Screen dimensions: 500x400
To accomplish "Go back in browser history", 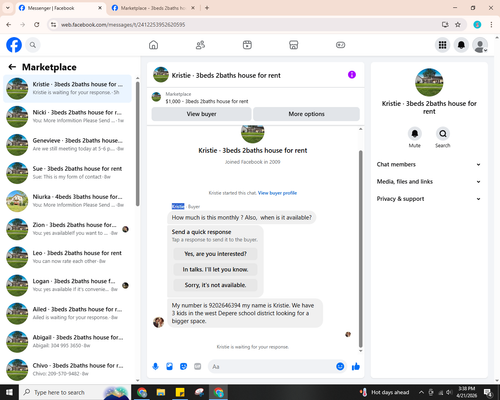I will (9, 25).
